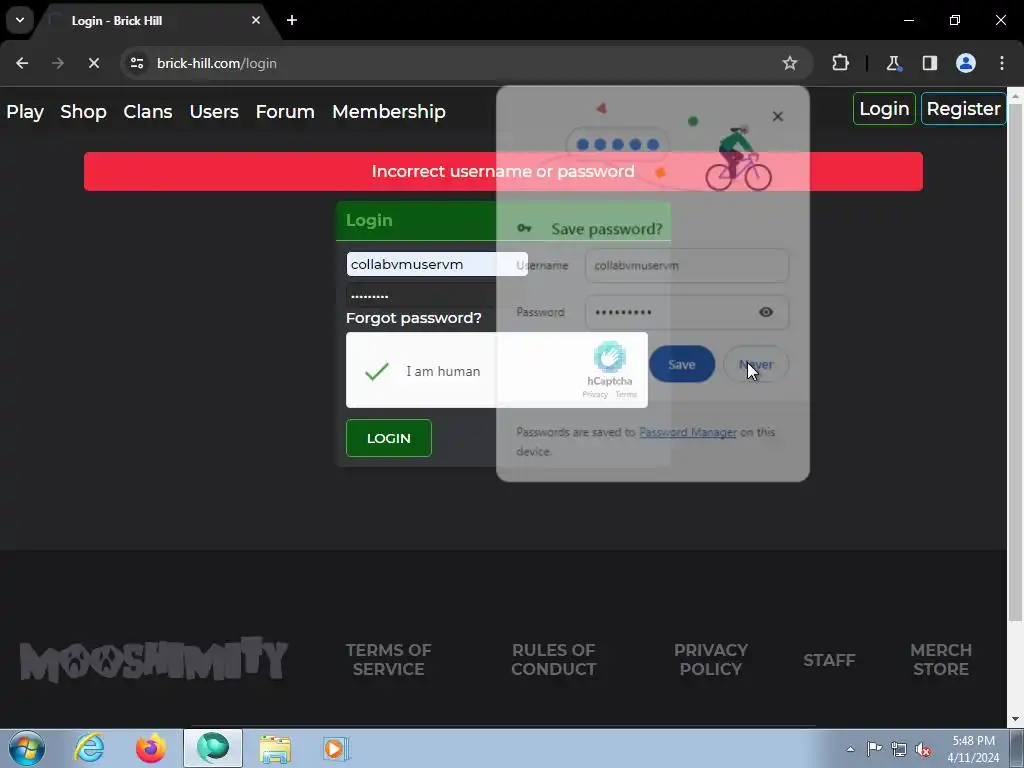
Task: Open the Chrome profile avatar
Action: point(966,63)
